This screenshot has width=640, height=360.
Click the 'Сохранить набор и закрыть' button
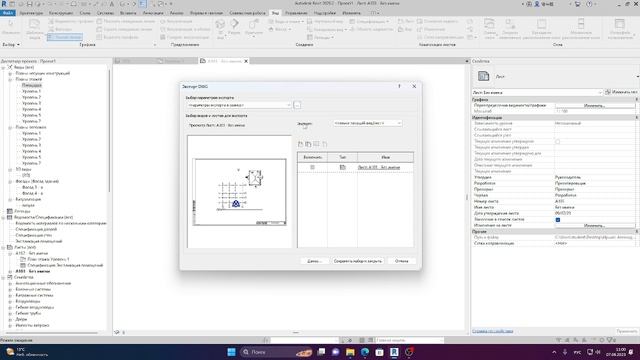tap(358, 261)
